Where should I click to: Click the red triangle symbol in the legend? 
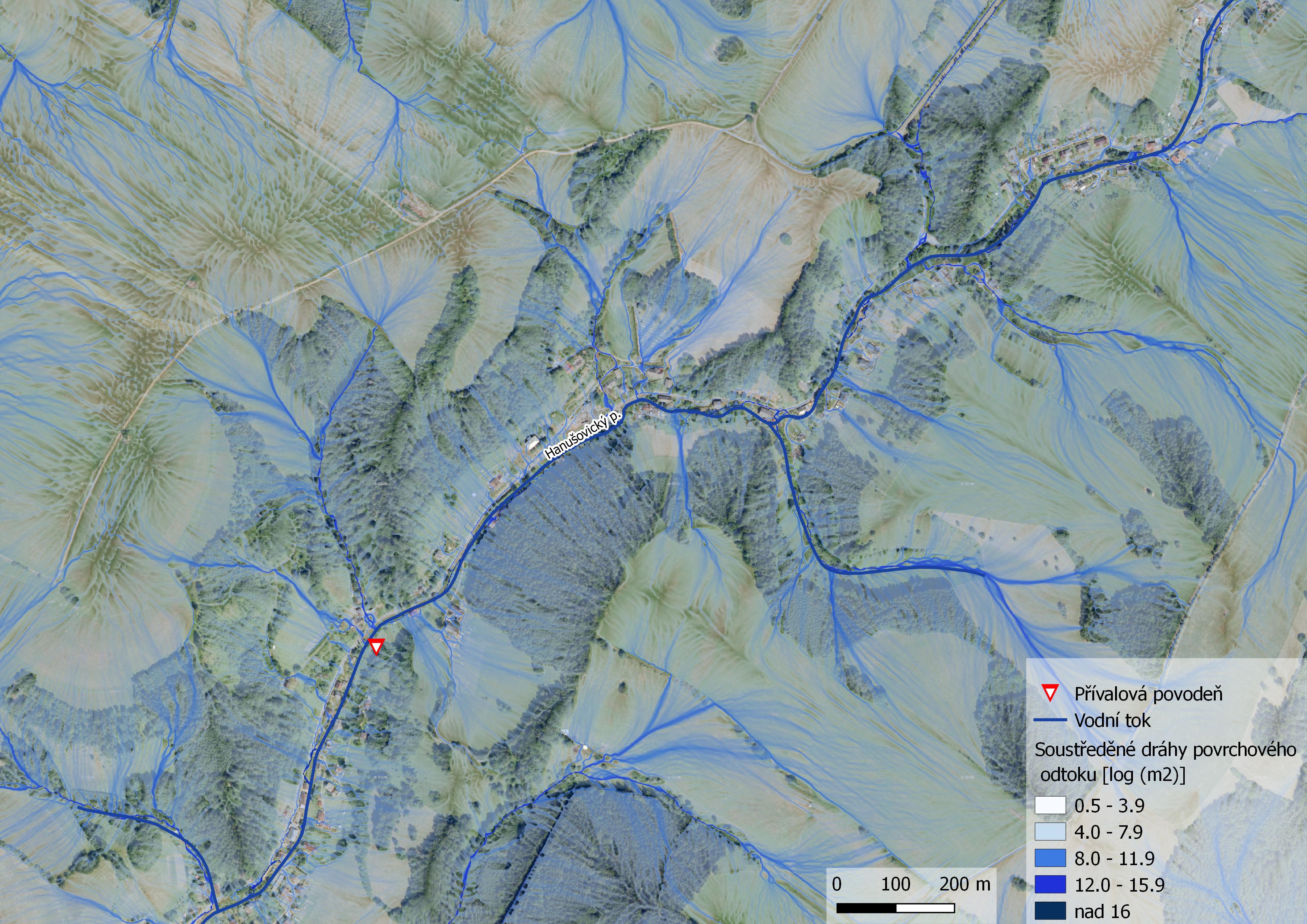[1050, 693]
